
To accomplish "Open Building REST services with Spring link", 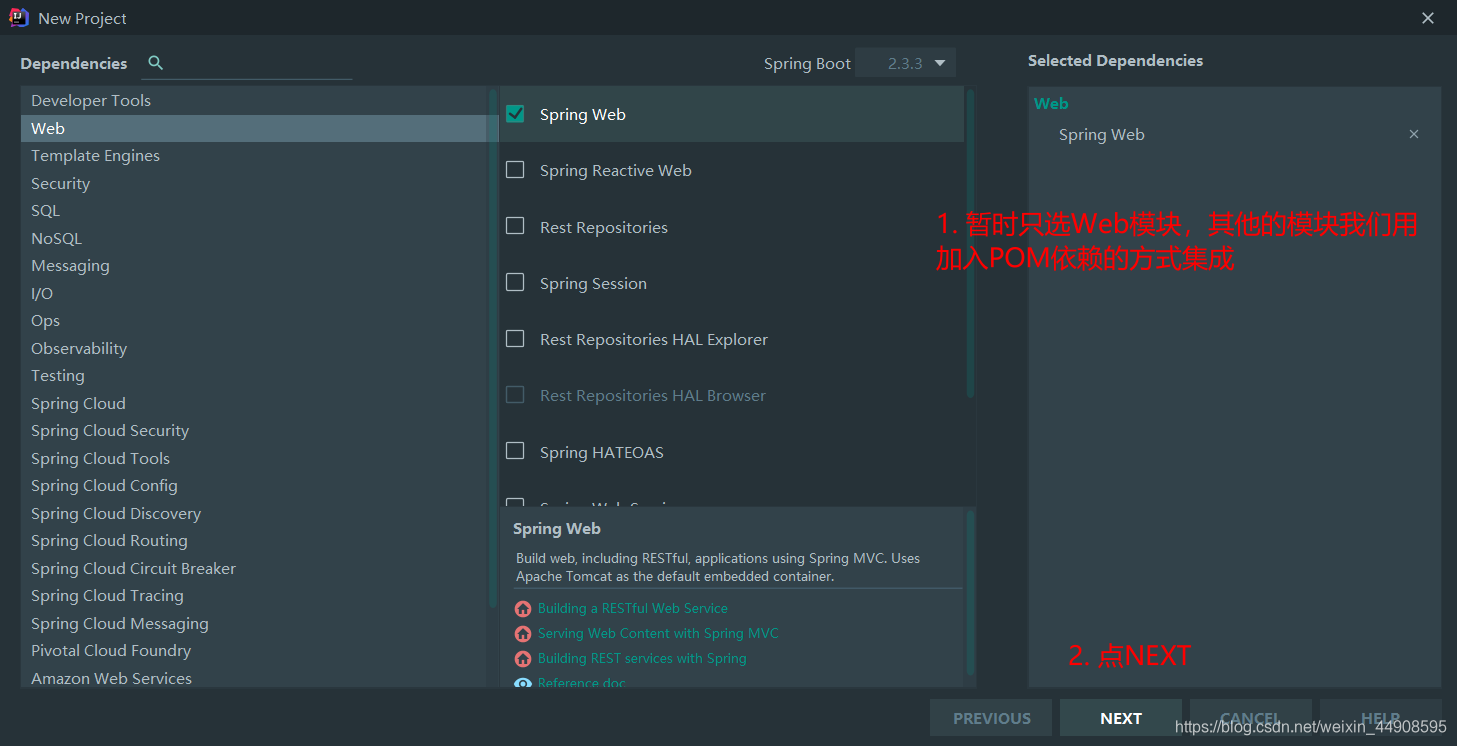I will pos(642,658).
